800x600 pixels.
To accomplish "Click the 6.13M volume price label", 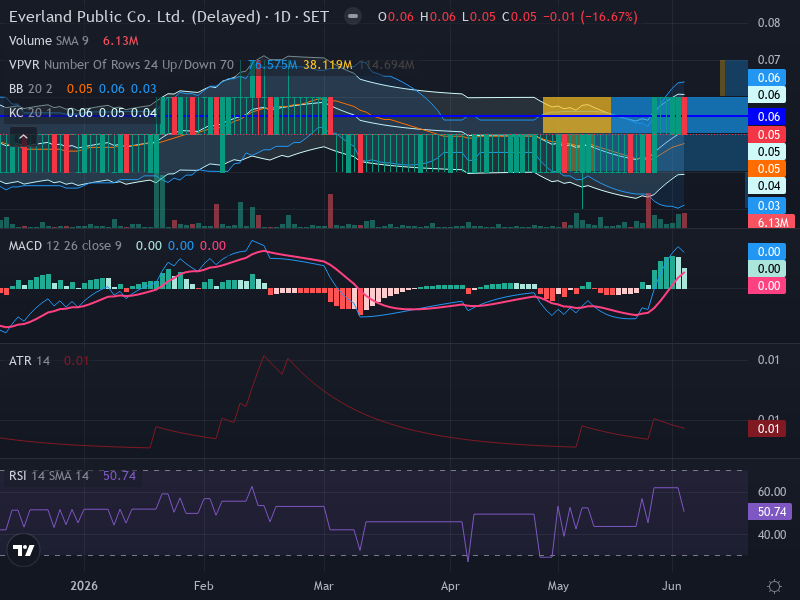I will pos(773,222).
